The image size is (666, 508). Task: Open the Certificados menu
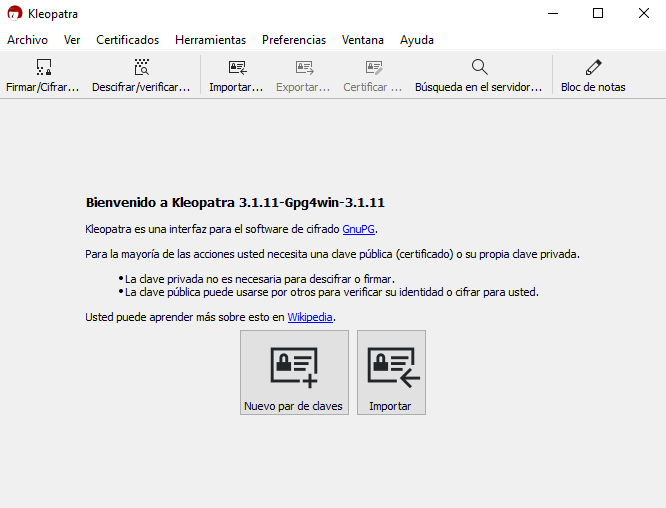coord(127,40)
